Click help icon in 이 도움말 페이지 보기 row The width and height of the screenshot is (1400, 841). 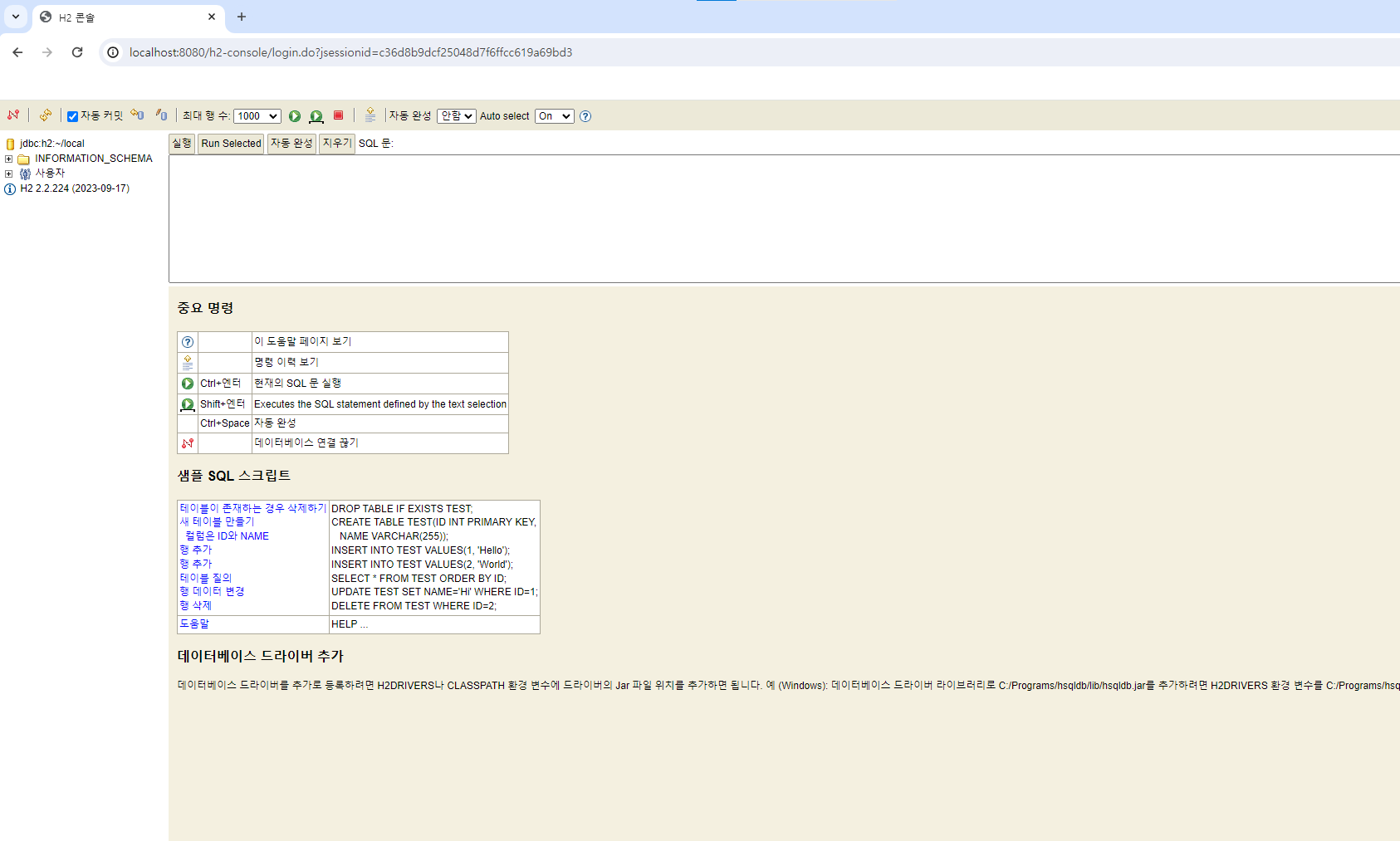click(188, 342)
